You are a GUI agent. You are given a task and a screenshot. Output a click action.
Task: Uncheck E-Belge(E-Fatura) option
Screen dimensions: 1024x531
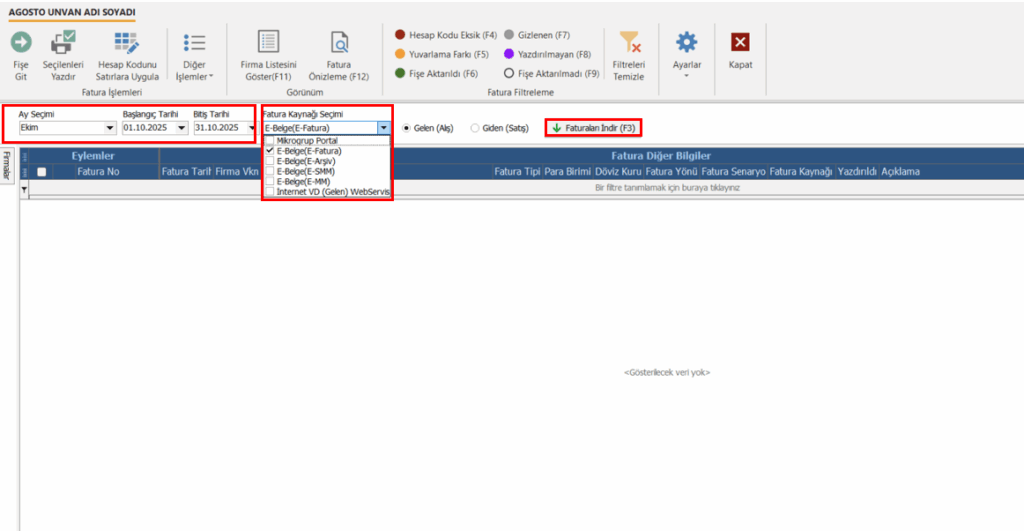[270, 151]
